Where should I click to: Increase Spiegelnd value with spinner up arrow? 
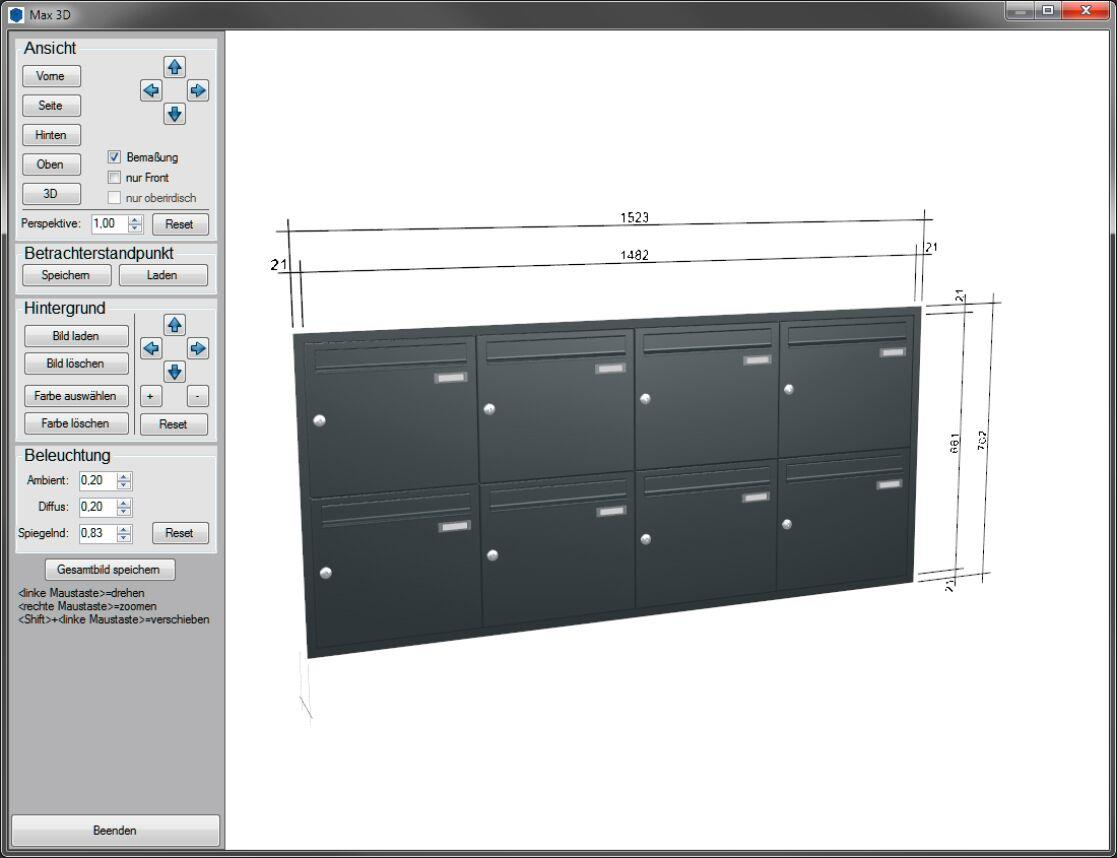124,528
